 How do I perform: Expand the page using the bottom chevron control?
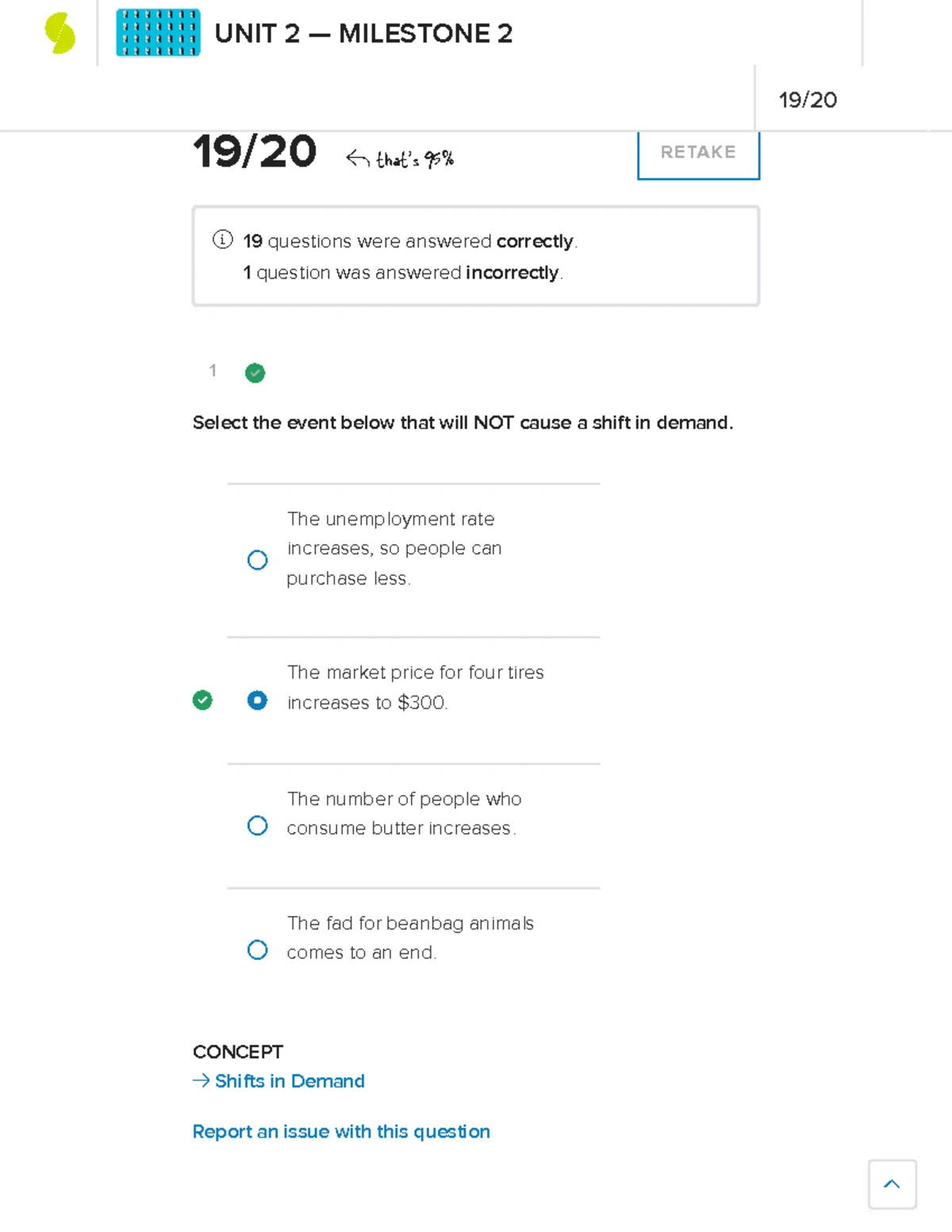click(892, 1184)
